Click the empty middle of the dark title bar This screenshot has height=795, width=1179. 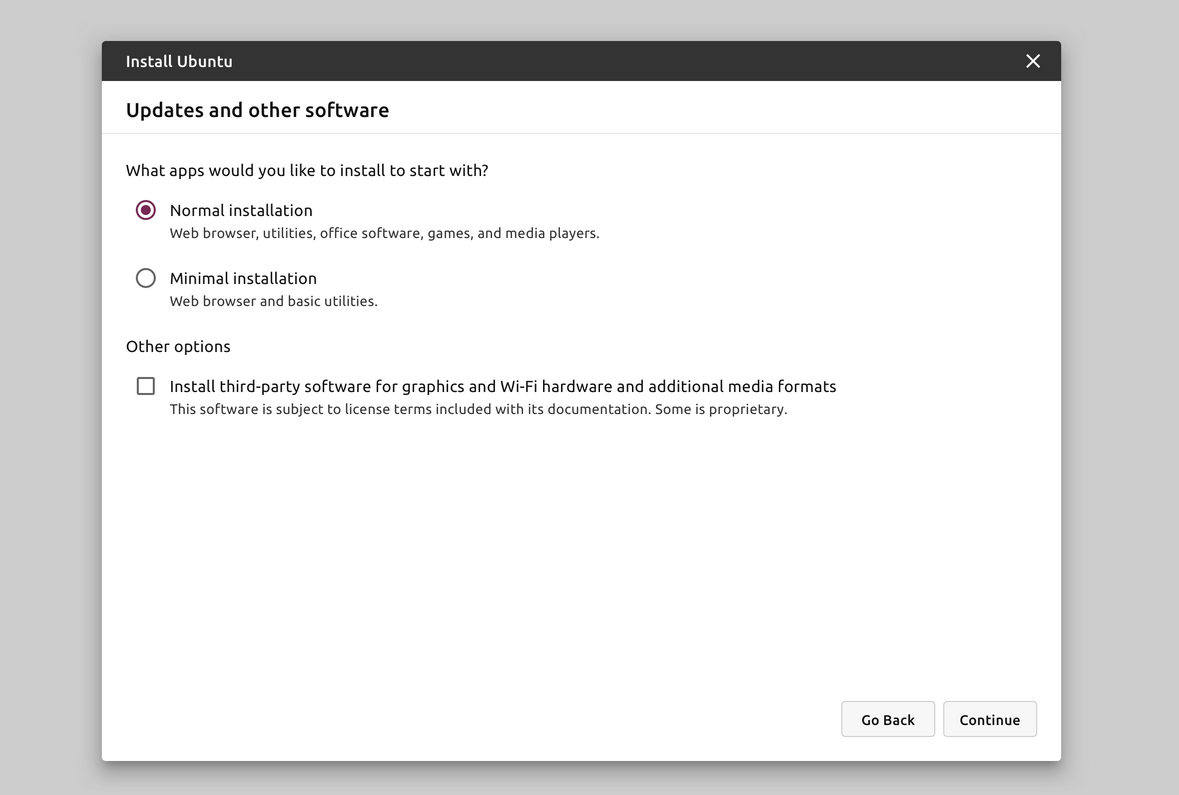600,61
